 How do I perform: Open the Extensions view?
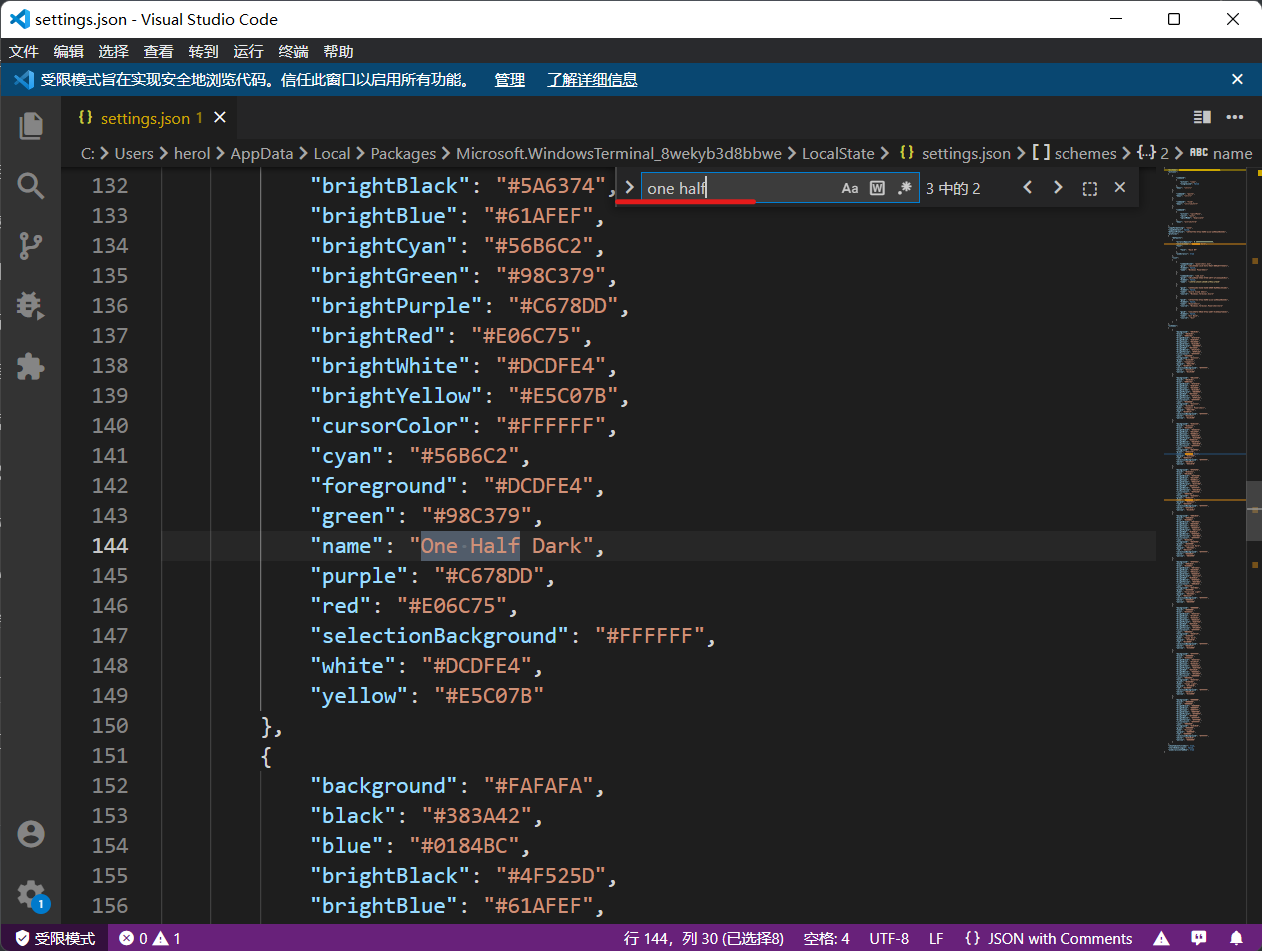[x=31, y=366]
